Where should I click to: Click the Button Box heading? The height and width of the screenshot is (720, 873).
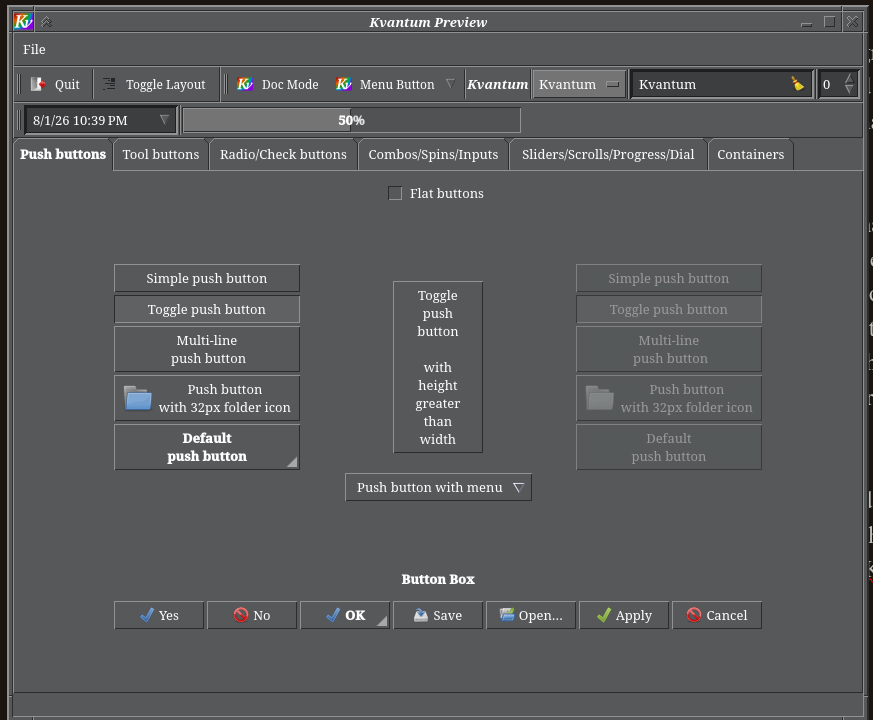[x=438, y=579]
